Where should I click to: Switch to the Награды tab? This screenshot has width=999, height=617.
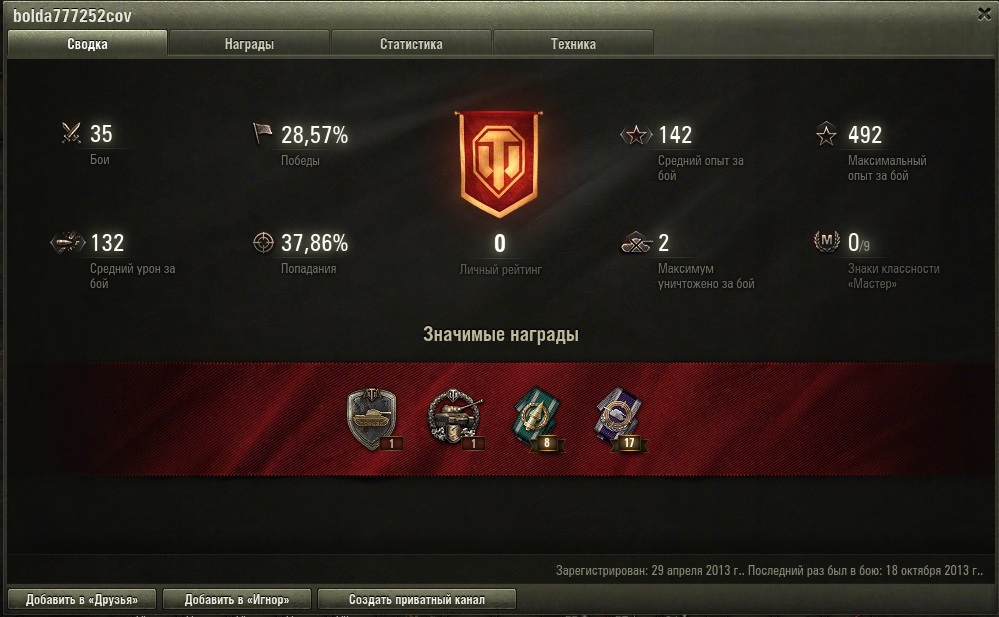pos(249,43)
